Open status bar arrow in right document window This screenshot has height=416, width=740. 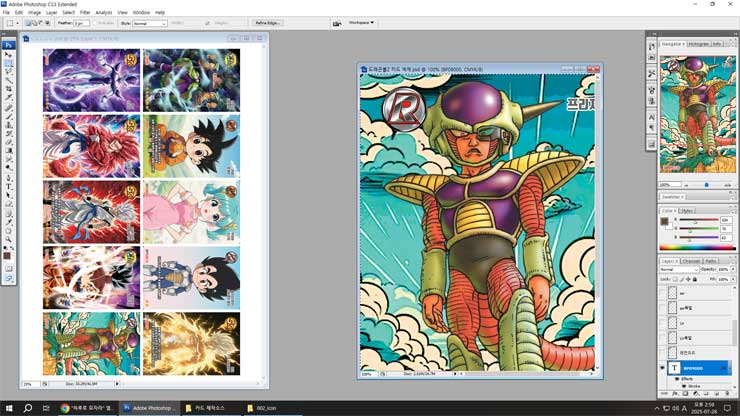(x=455, y=374)
